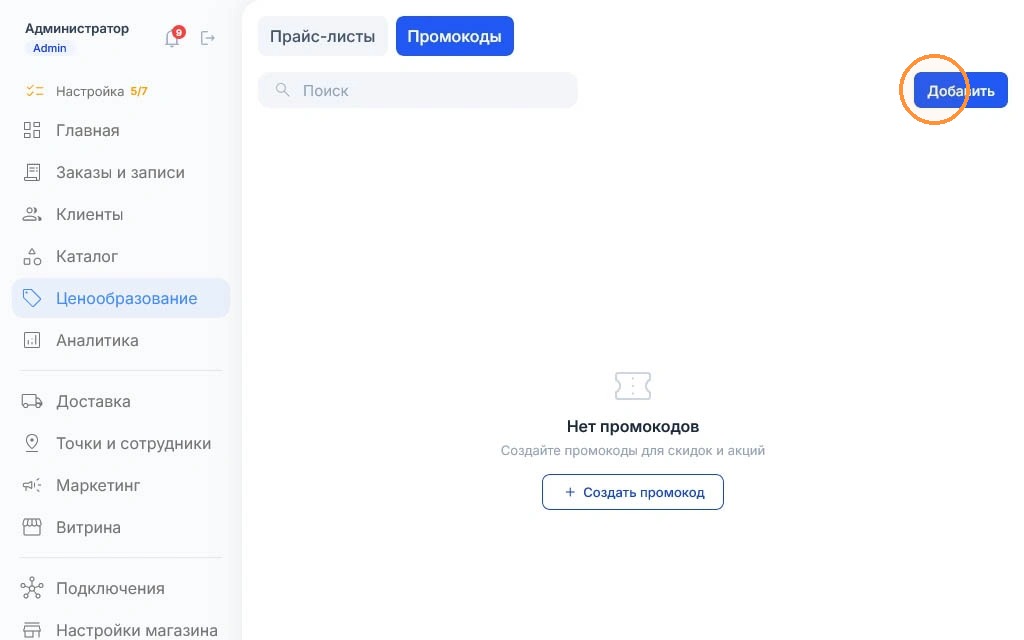Open Заказы и записи menu item

[x=121, y=172]
